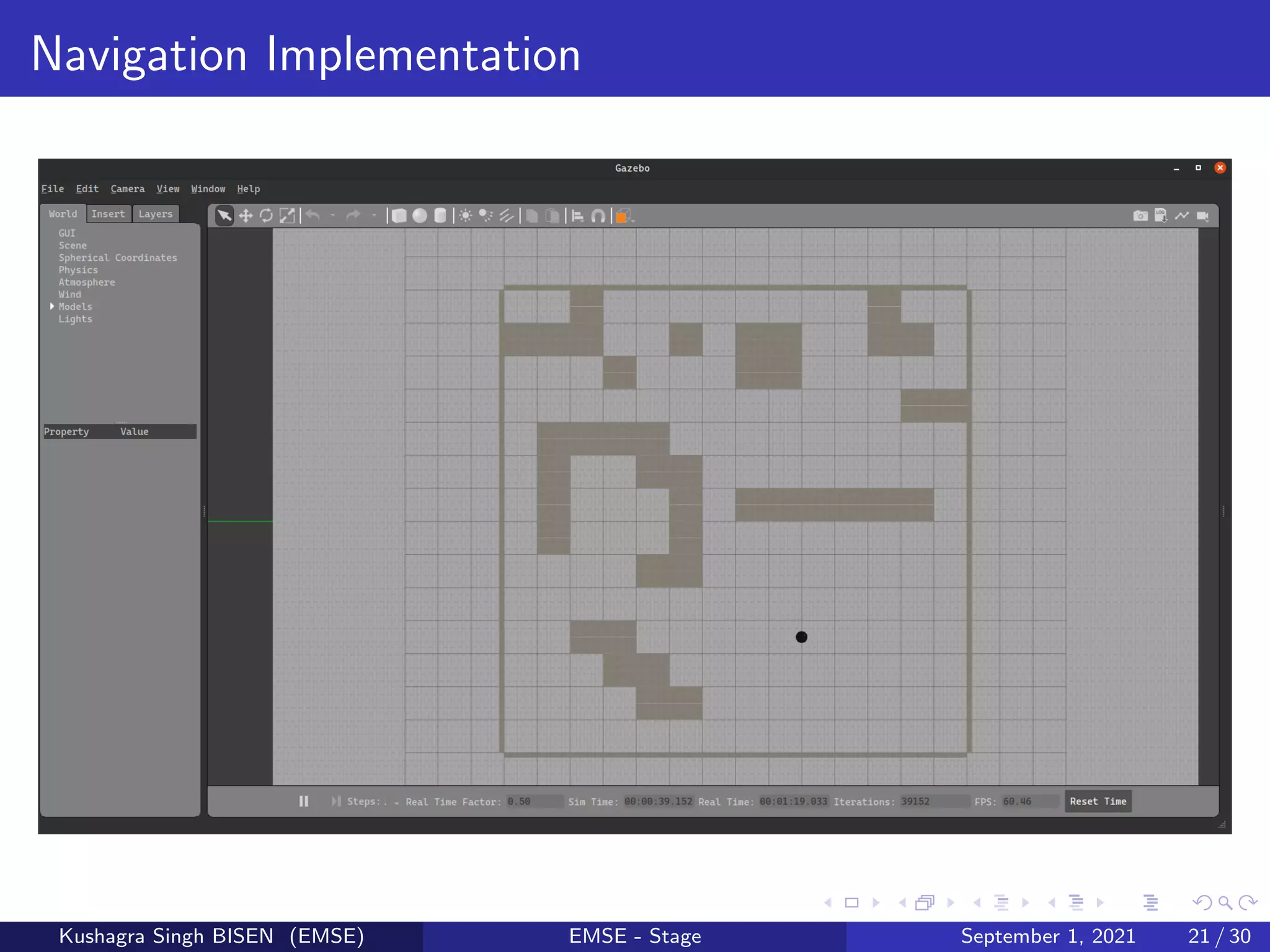Image resolution: width=1270 pixels, height=952 pixels.
Task: Open the Window menu
Action: [208, 189]
